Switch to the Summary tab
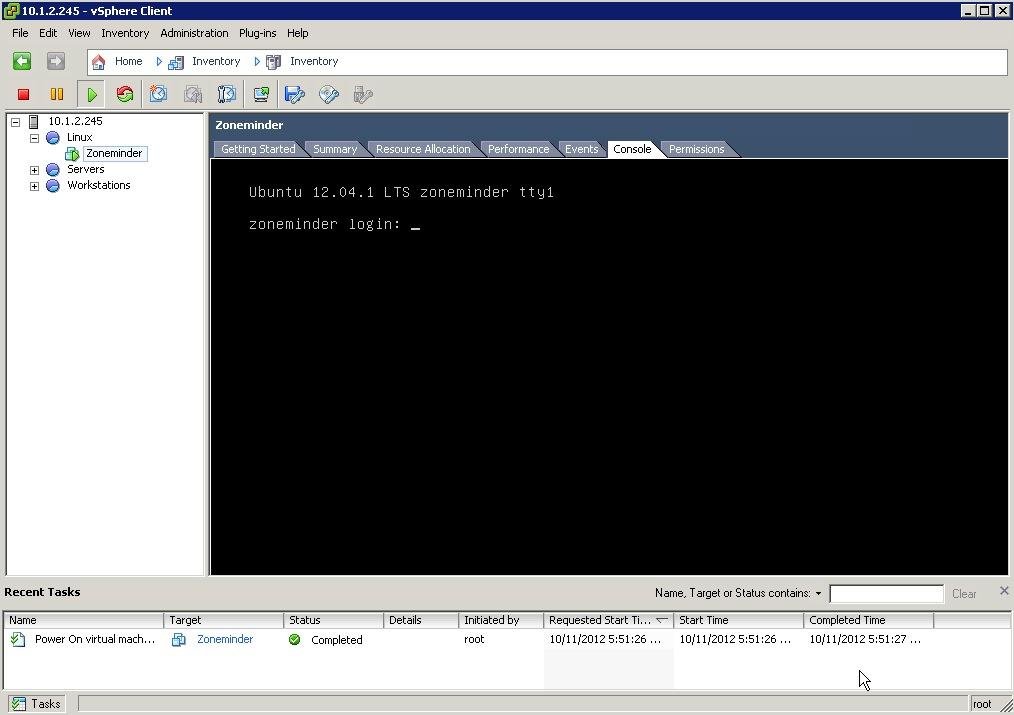 point(335,149)
